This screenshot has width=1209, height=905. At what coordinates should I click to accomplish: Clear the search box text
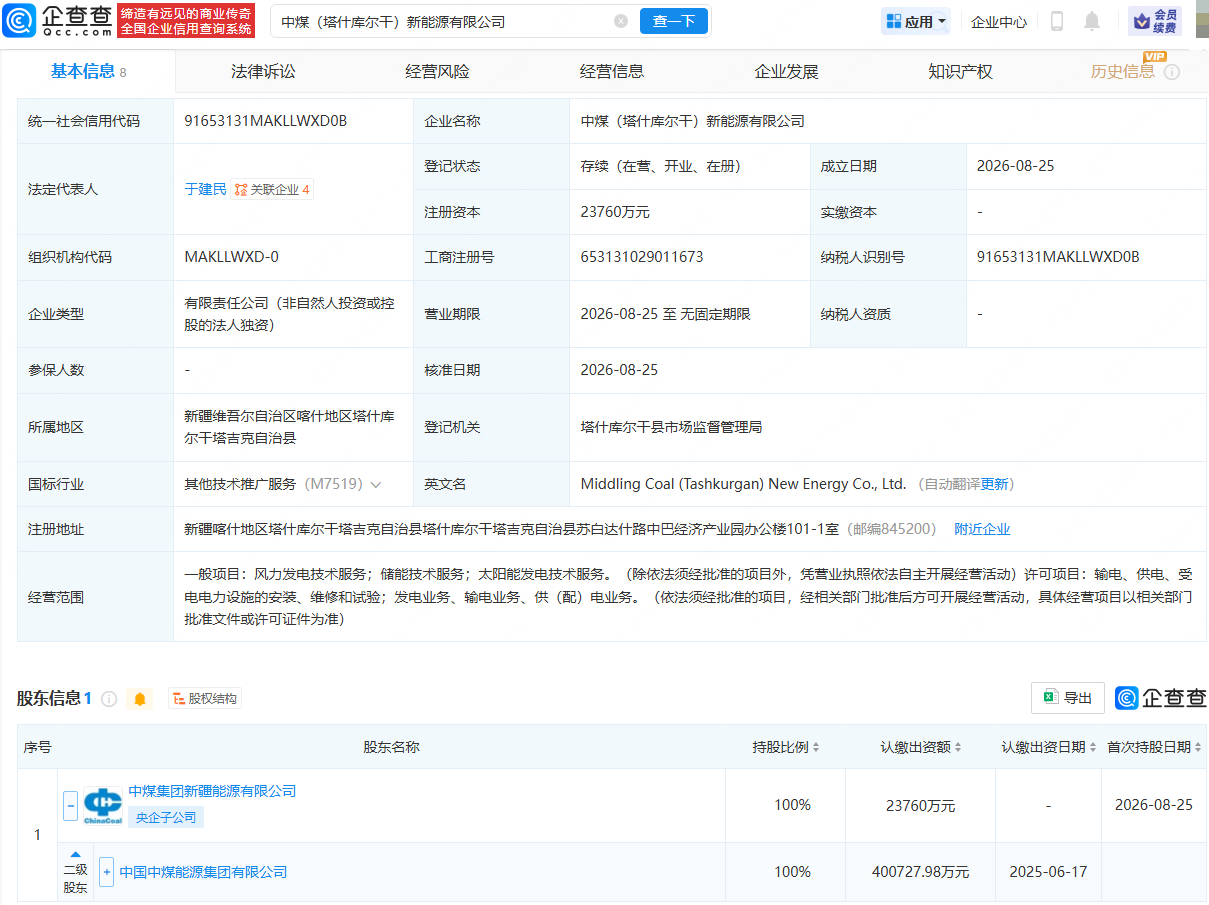pyautogui.click(x=621, y=21)
